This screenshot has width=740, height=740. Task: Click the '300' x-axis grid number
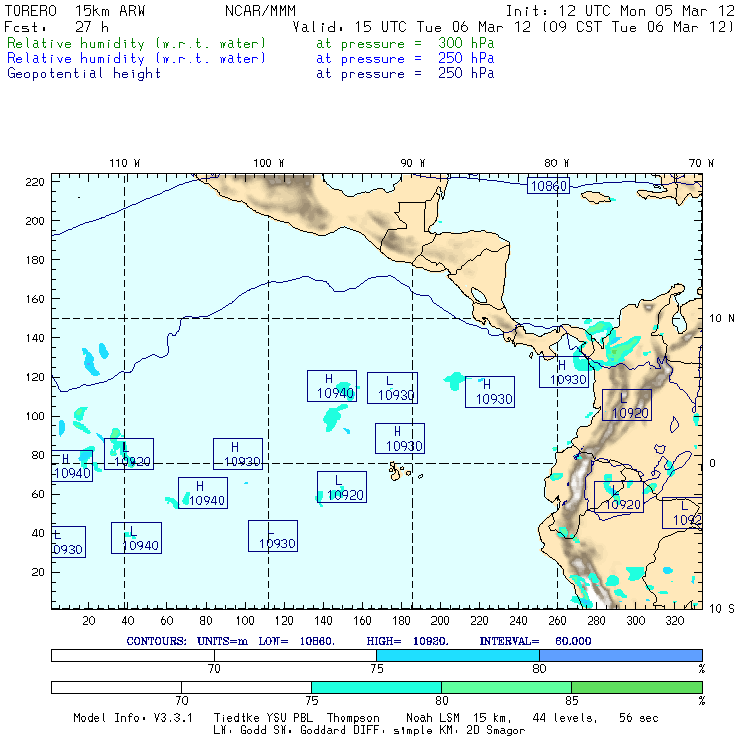(635, 621)
